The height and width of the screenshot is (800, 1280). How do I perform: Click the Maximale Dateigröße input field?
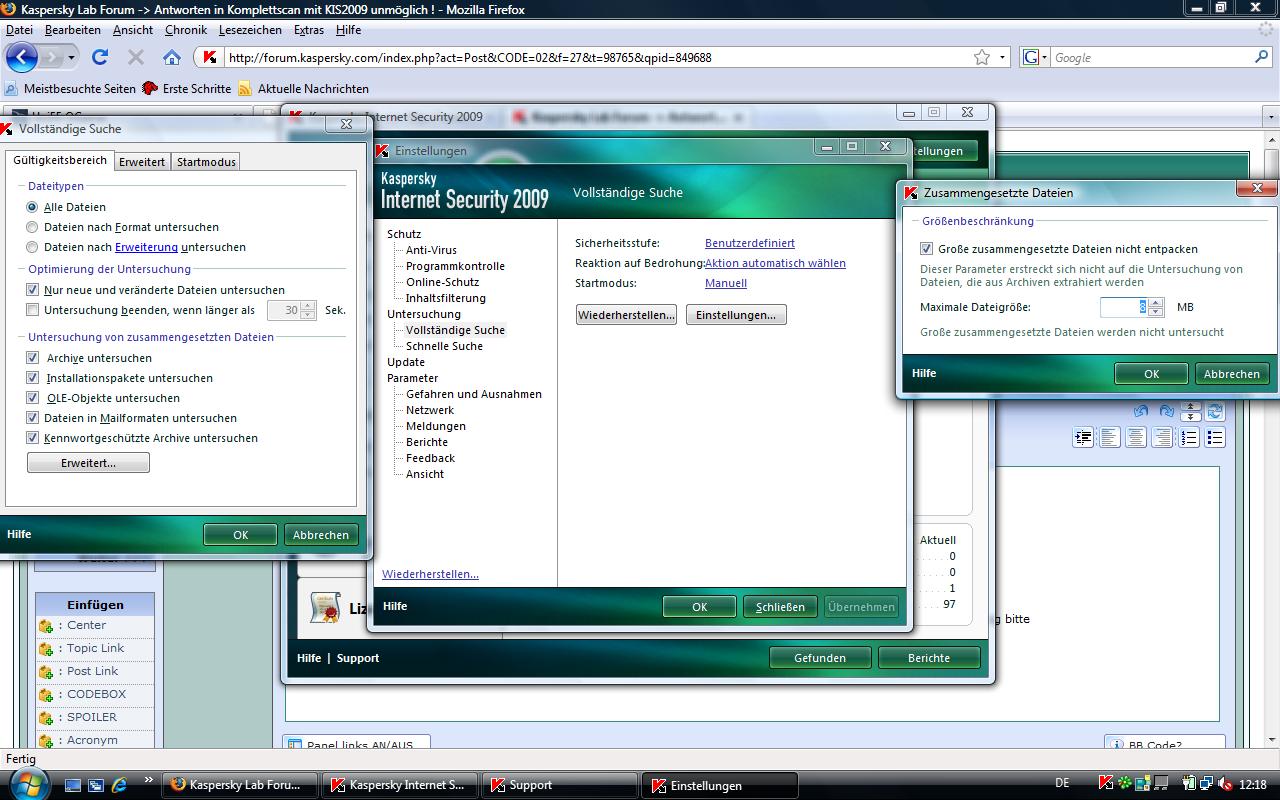click(1124, 307)
